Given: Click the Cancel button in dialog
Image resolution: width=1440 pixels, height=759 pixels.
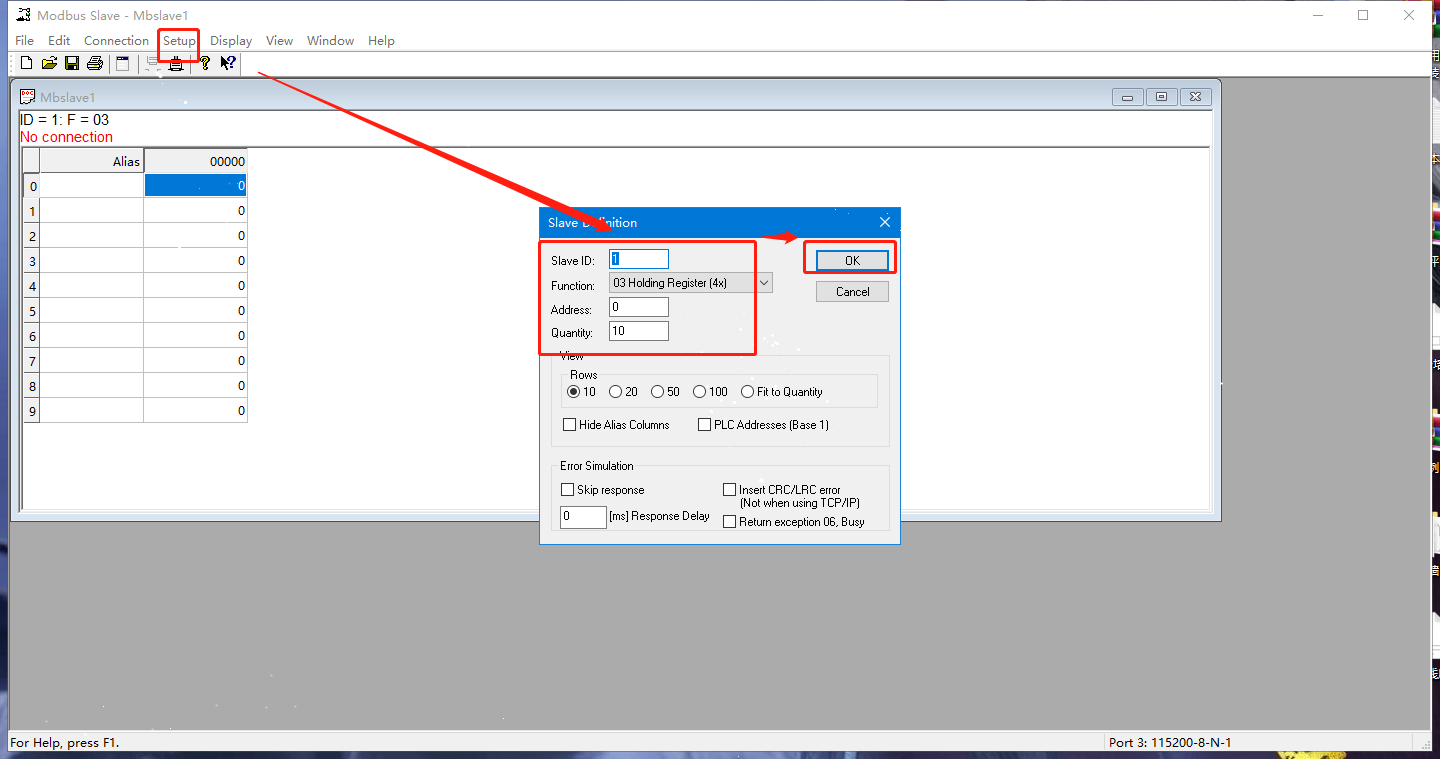Looking at the screenshot, I should [852, 292].
